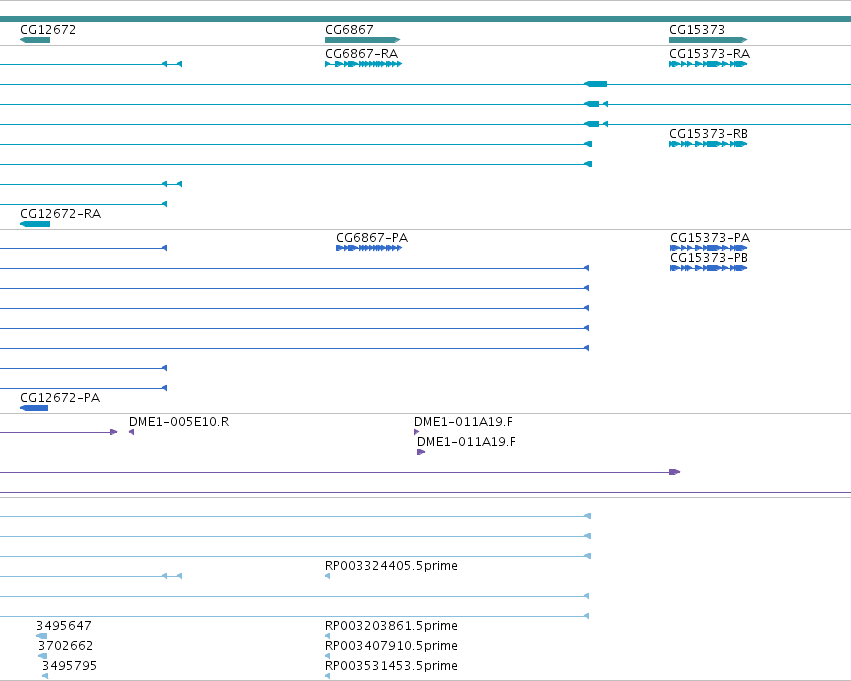Click the CG12672-PA label
The image size is (851, 681).
coord(60,397)
